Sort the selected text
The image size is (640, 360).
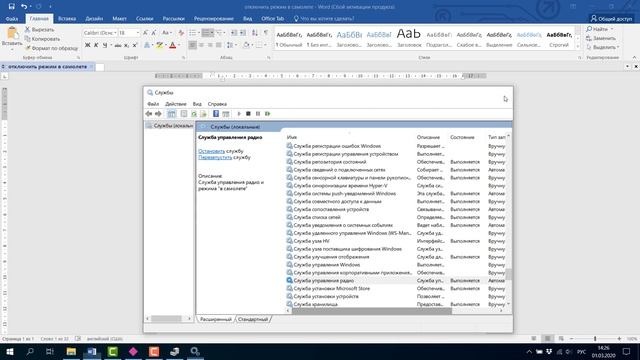pos(255,33)
